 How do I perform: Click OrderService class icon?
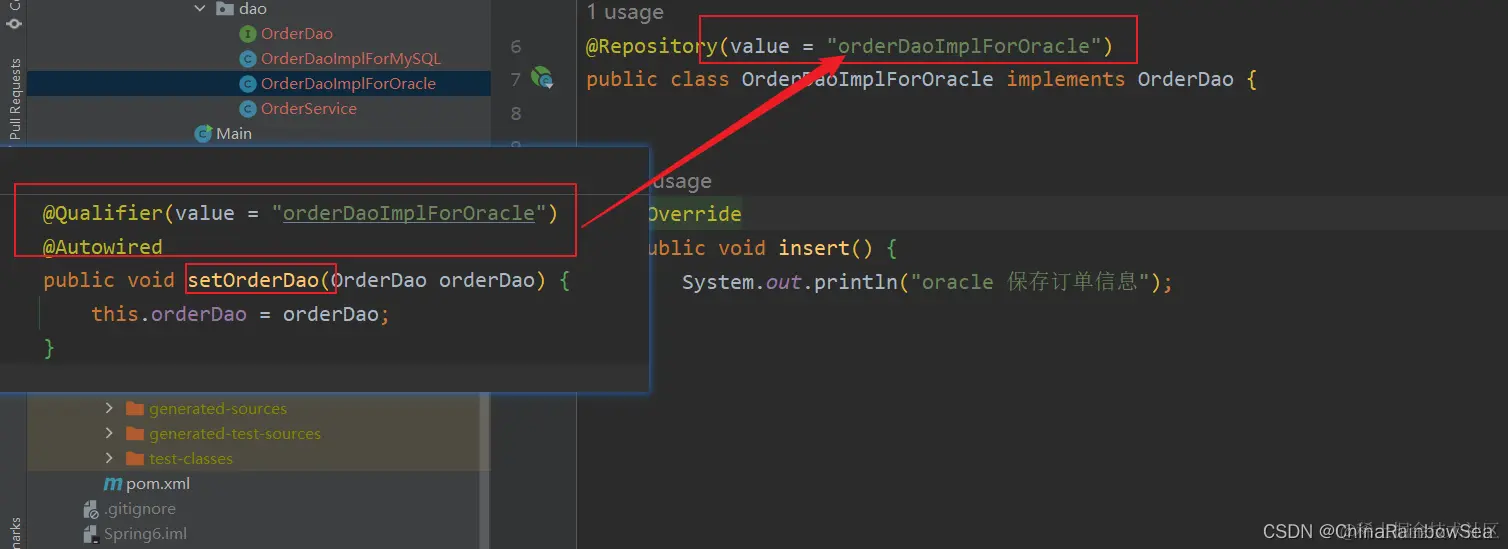[248, 109]
